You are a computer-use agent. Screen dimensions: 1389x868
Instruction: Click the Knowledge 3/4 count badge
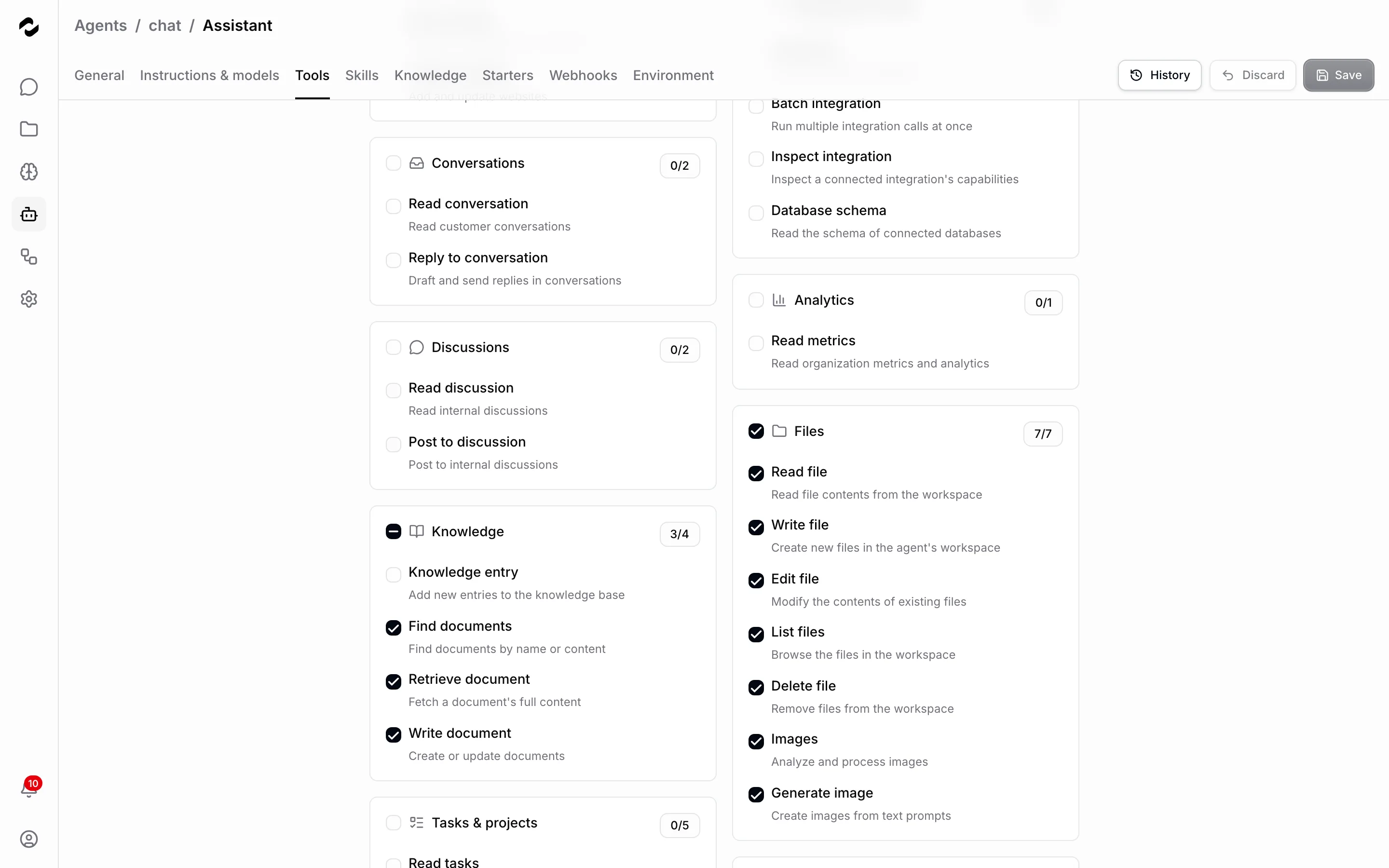680,534
